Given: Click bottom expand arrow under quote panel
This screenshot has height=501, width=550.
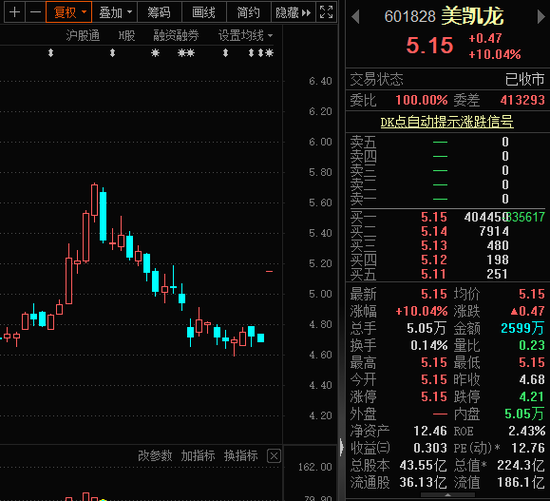Looking at the screenshot, I should tap(448, 495).
